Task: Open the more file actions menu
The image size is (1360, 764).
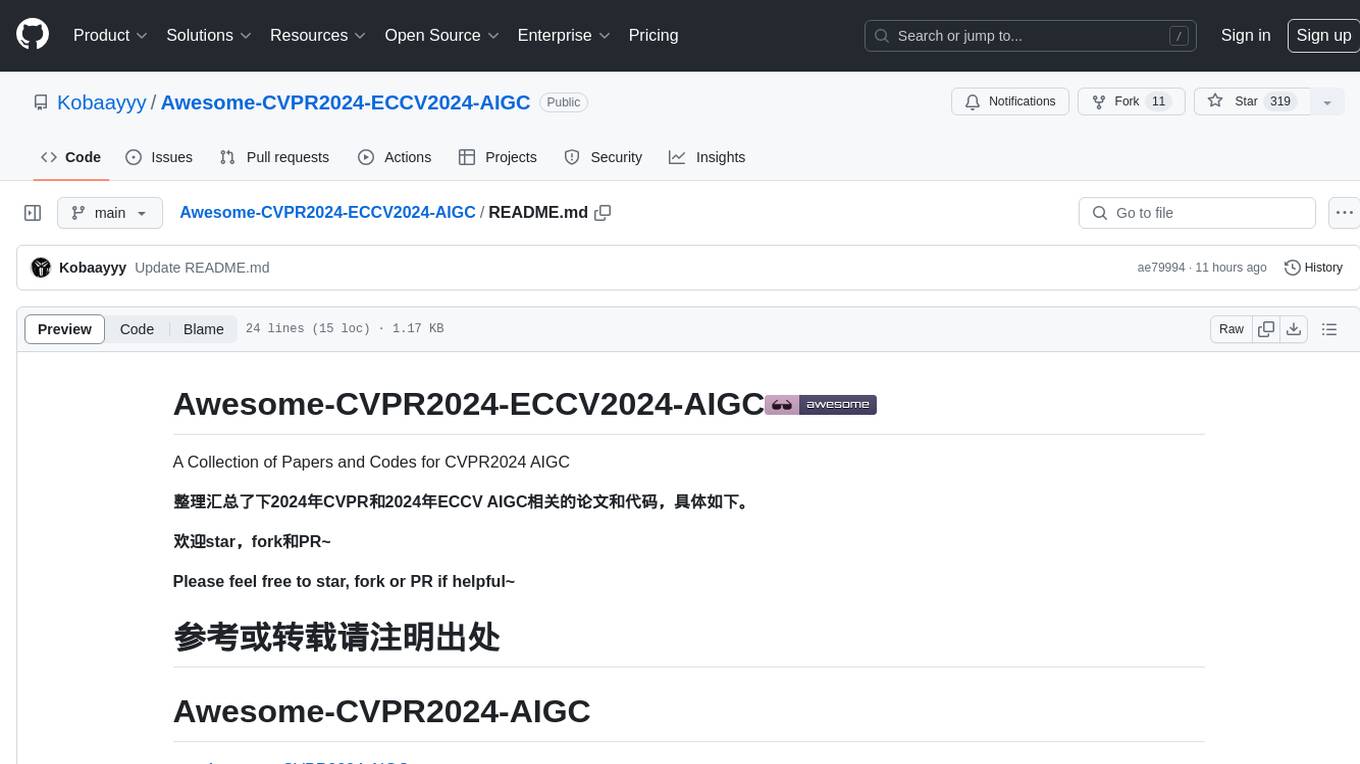Action: (1344, 213)
